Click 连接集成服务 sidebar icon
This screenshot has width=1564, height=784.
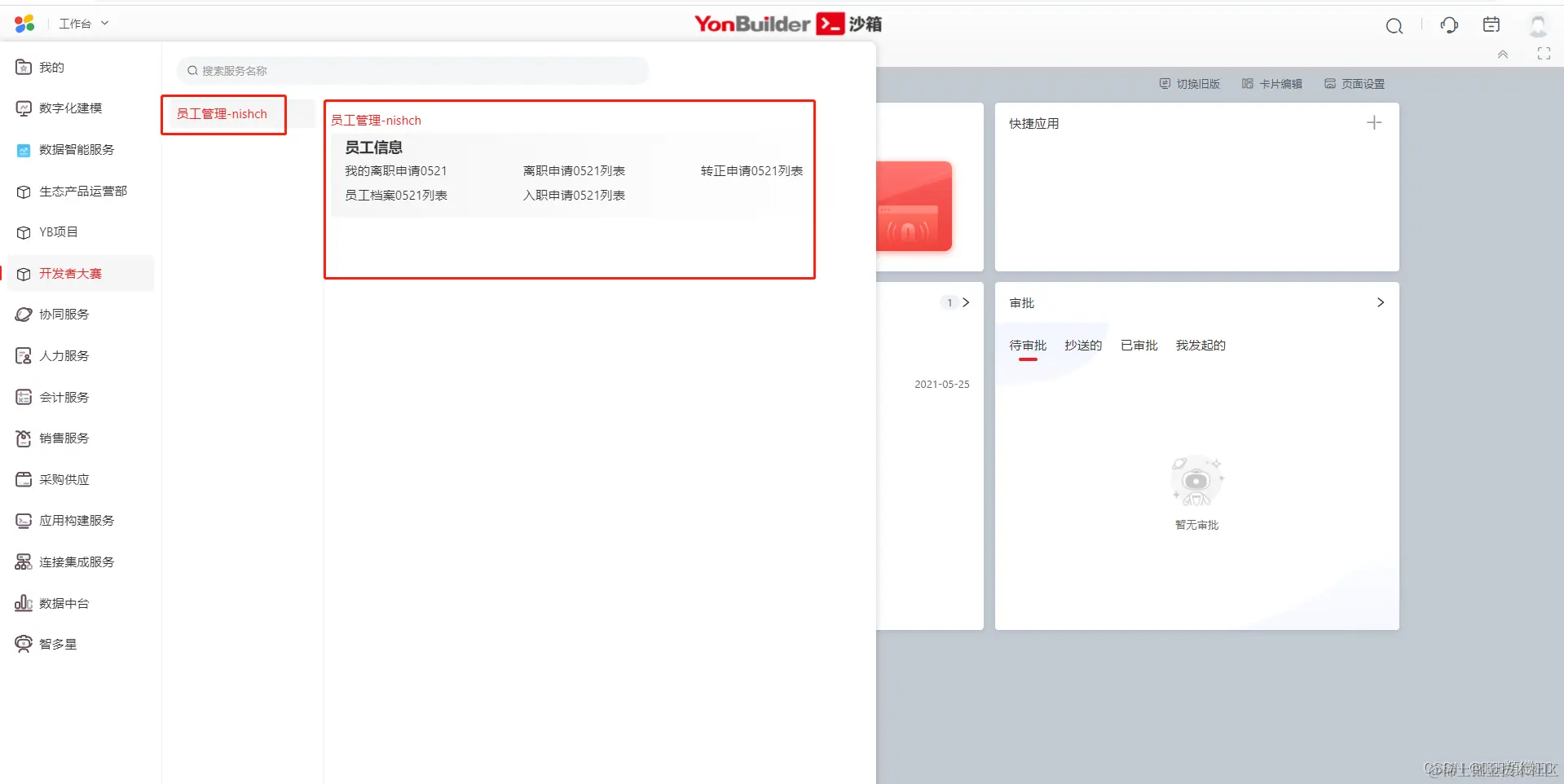[x=24, y=562]
